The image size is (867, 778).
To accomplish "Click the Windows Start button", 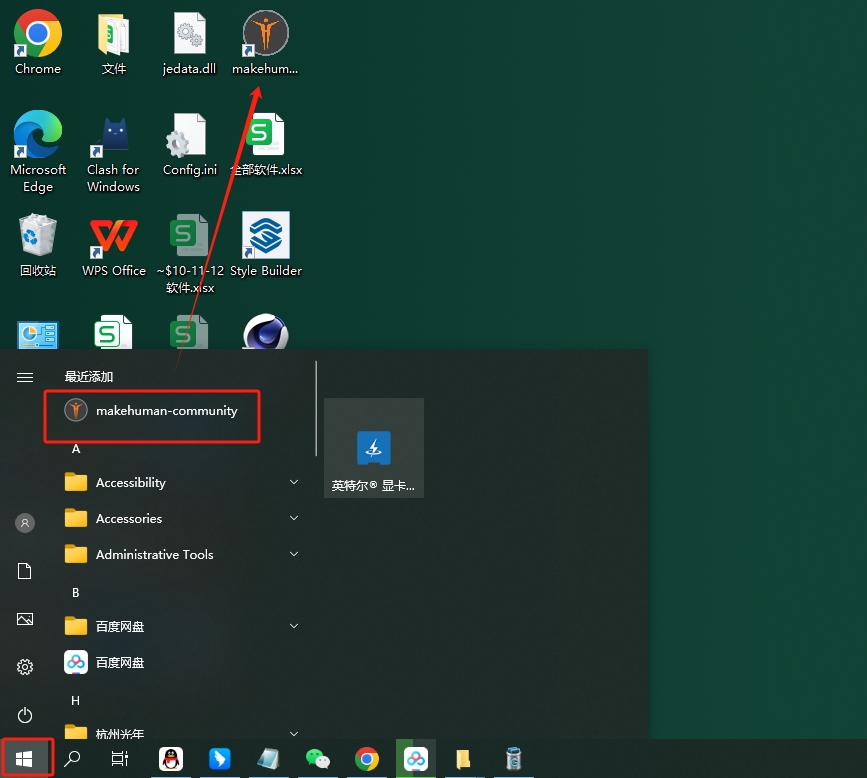I will [24, 759].
